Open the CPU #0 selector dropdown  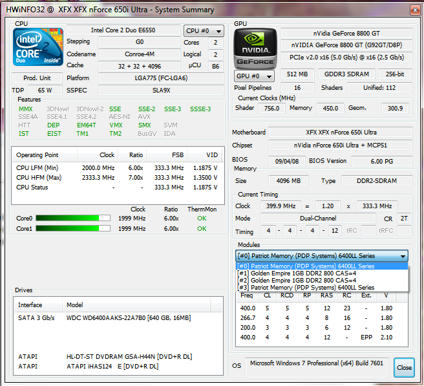coord(204,31)
